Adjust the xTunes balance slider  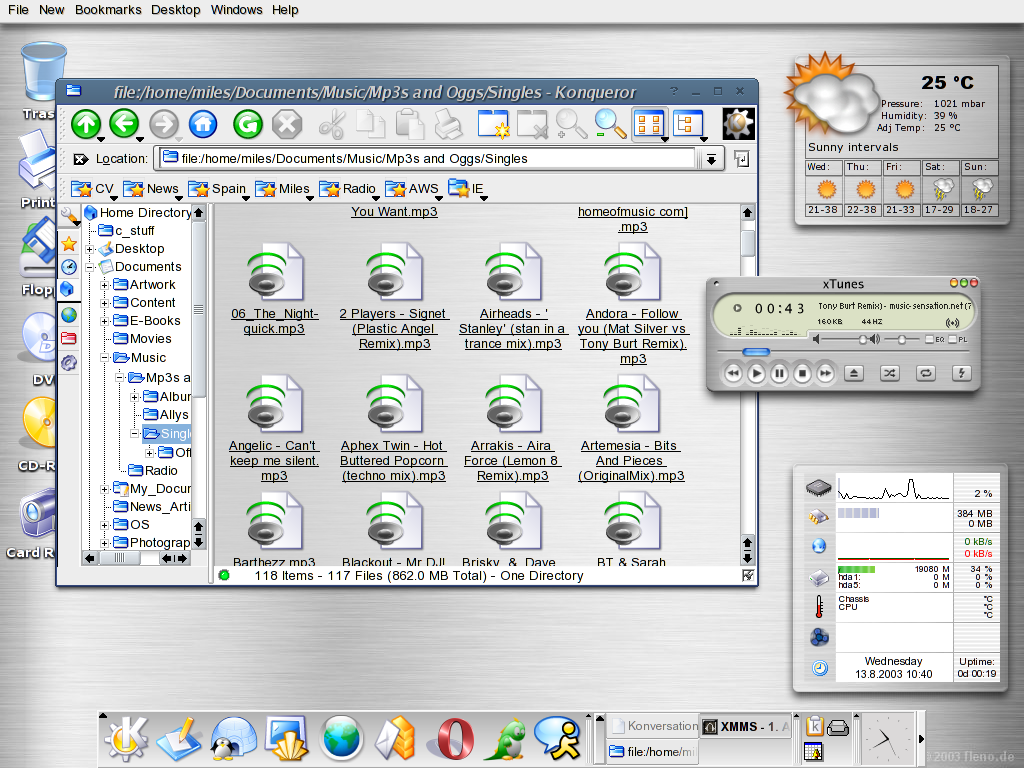(x=901, y=339)
